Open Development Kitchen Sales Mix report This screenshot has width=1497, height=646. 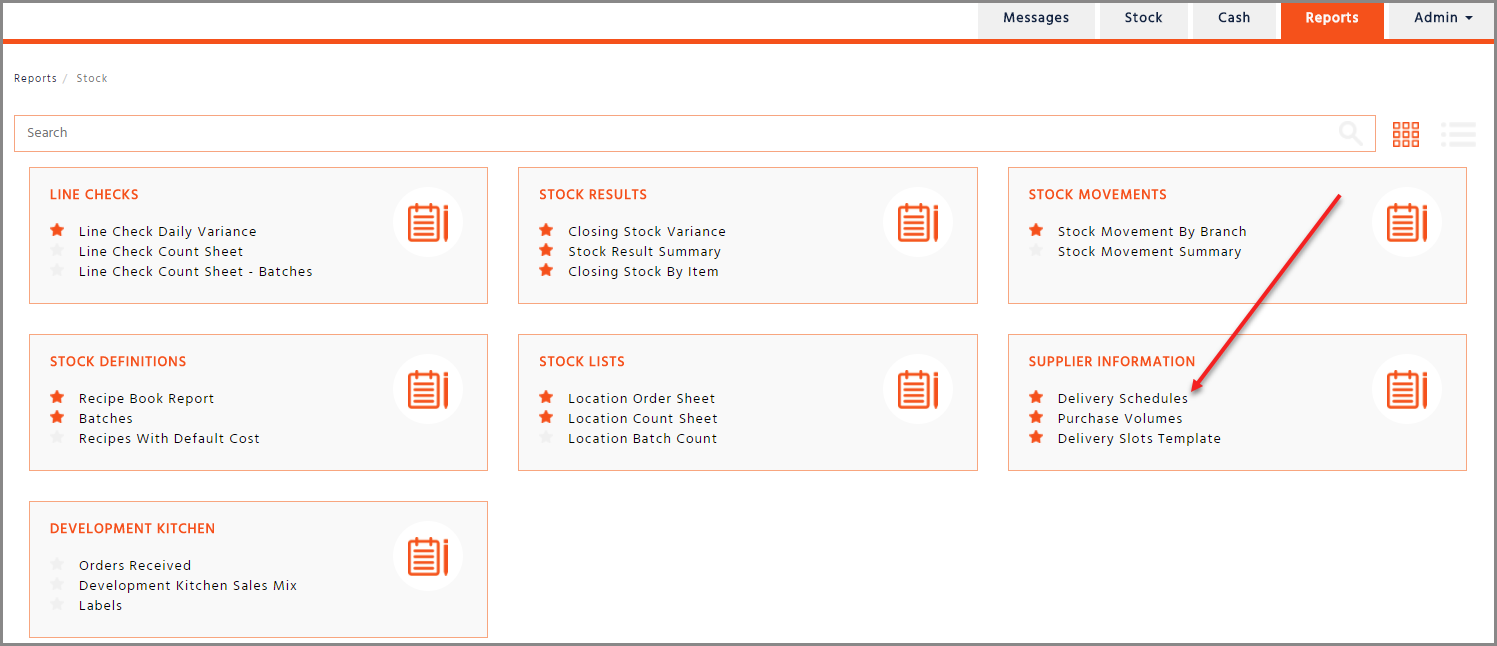click(188, 585)
